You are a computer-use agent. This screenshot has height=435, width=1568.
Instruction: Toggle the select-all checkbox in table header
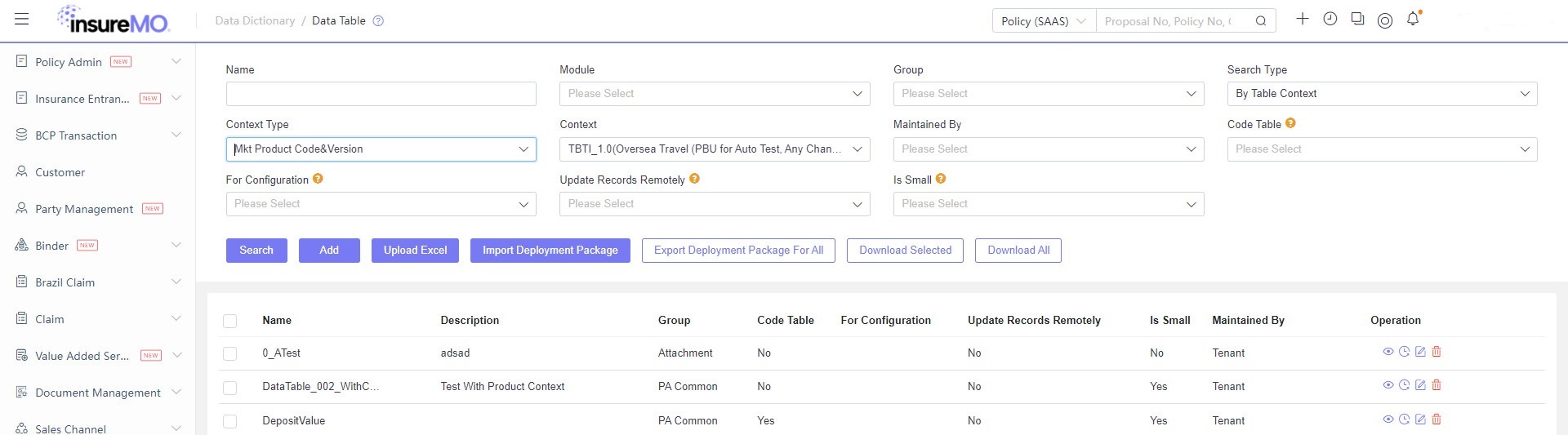point(230,321)
